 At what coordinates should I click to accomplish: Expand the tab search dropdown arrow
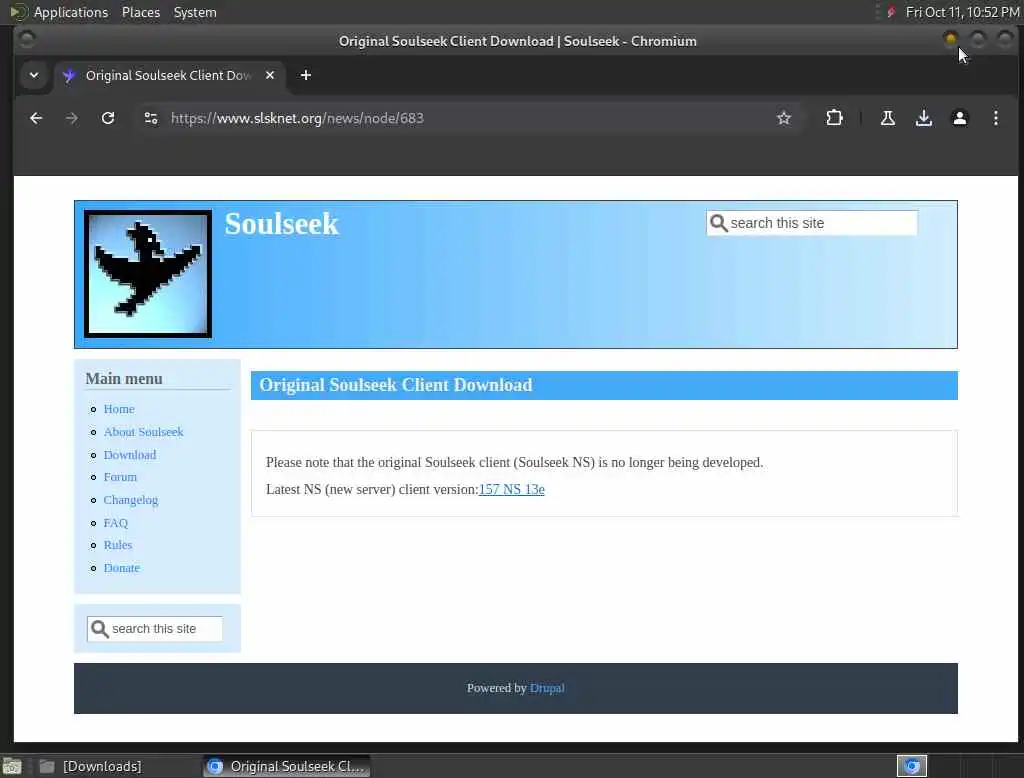[x=34, y=75]
